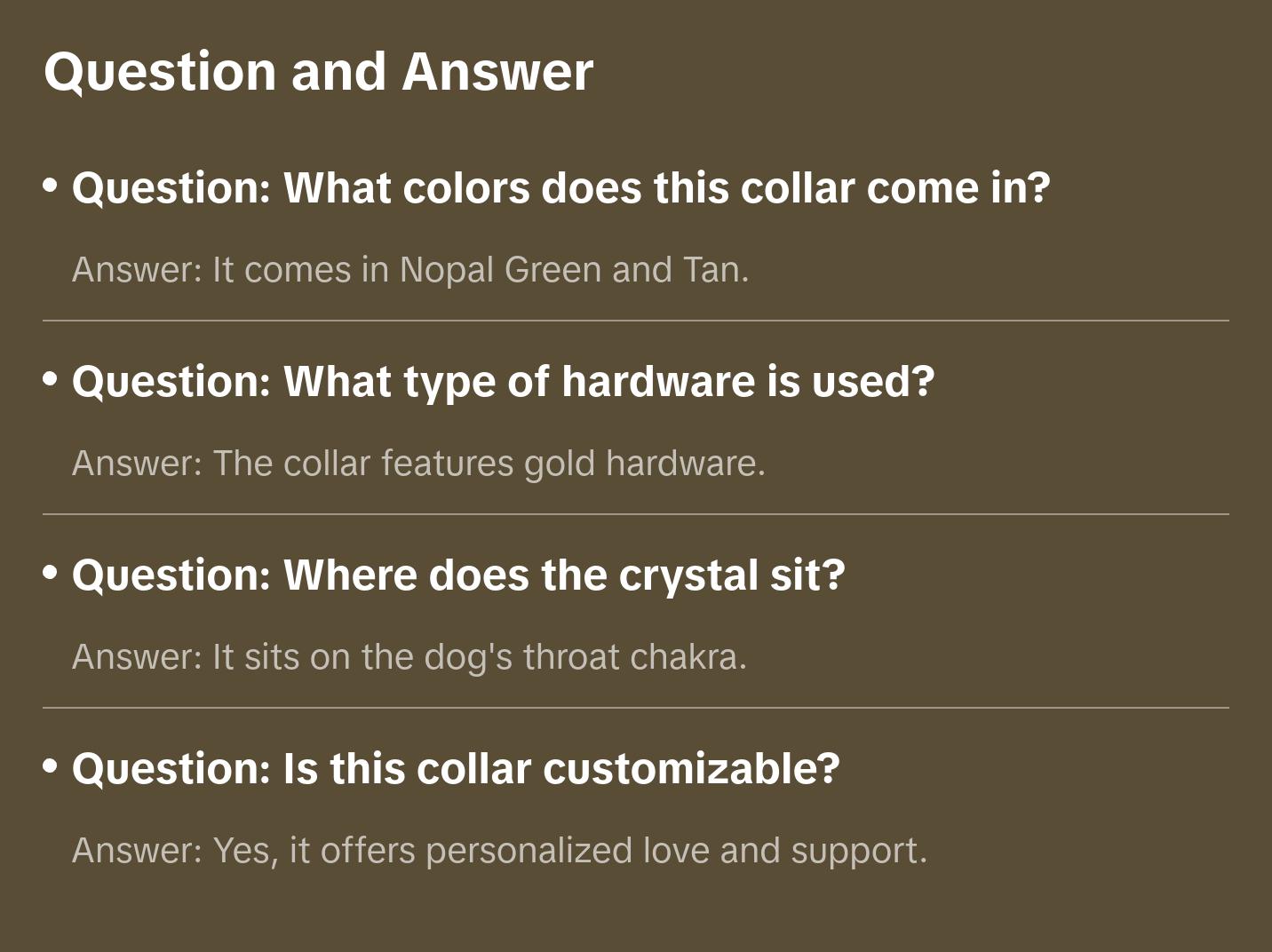Click the 'Answer:' label under the customizable question
The image size is (1272, 952).
[x=138, y=851]
